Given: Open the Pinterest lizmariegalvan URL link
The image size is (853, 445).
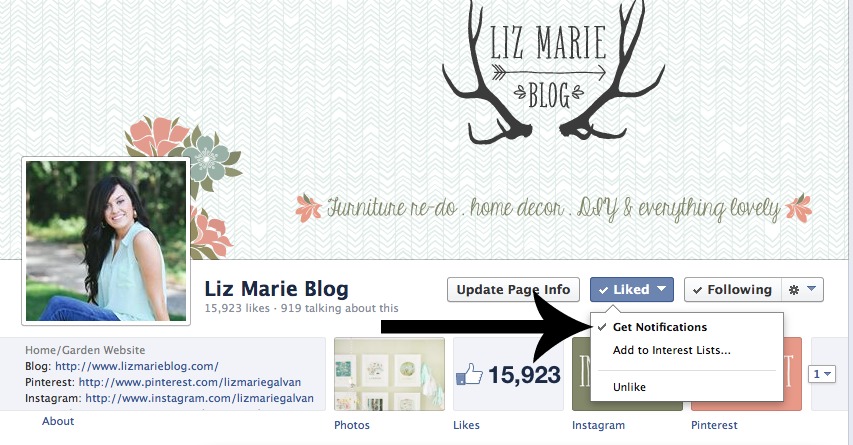Looking at the screenshot, I should click(x=189, y=382).
